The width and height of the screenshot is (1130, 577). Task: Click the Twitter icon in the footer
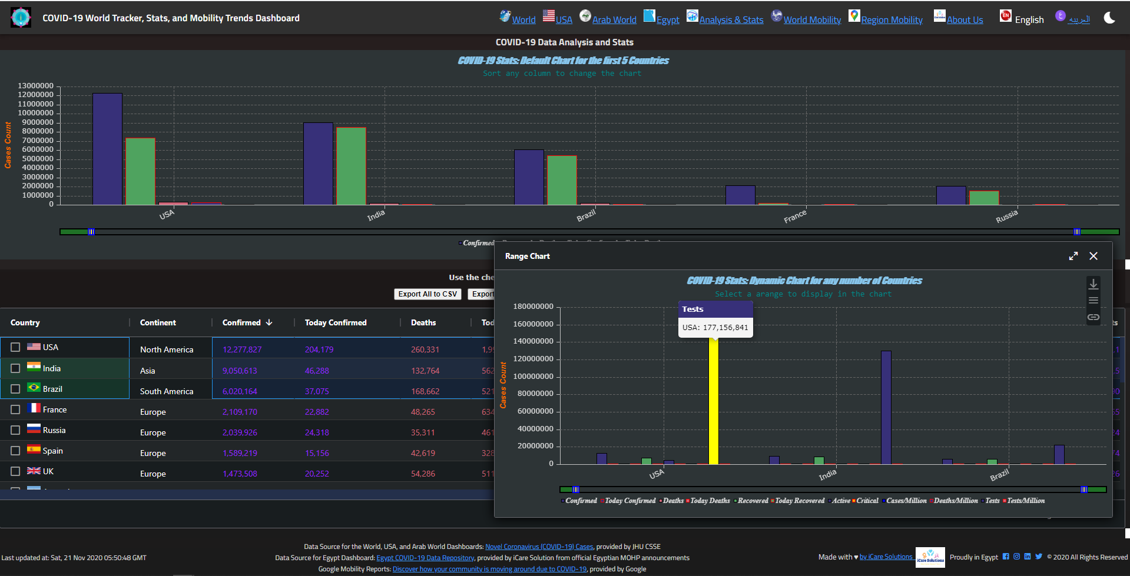(1039, 556)
